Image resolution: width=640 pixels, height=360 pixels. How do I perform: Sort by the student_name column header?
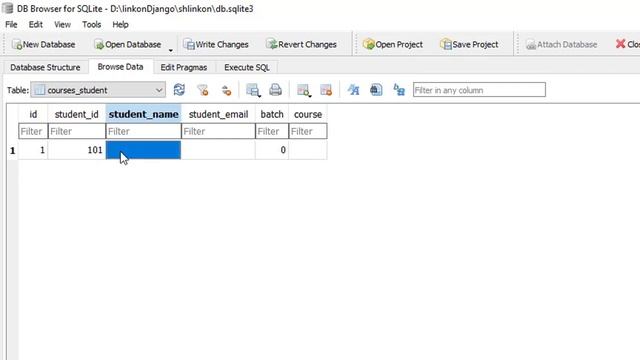coord(143,114)
